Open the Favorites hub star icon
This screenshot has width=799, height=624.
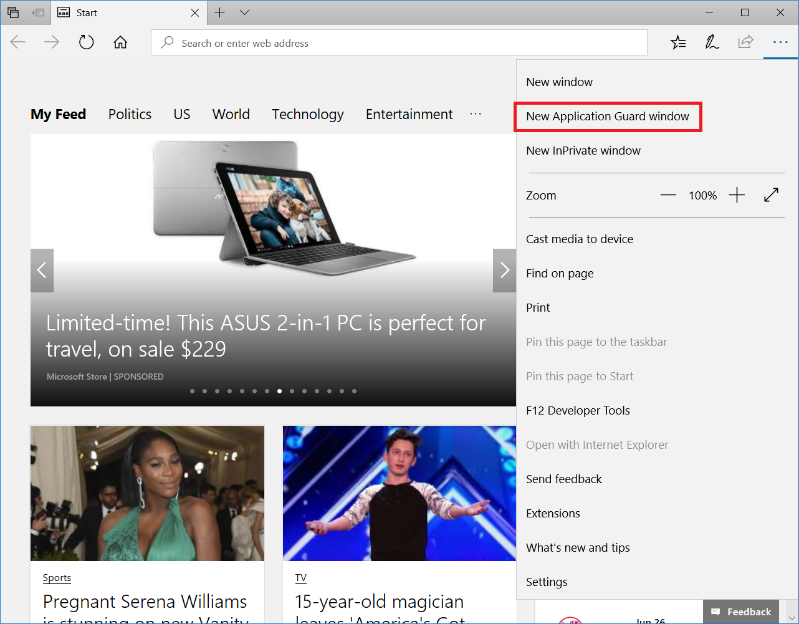coord(678,42)
